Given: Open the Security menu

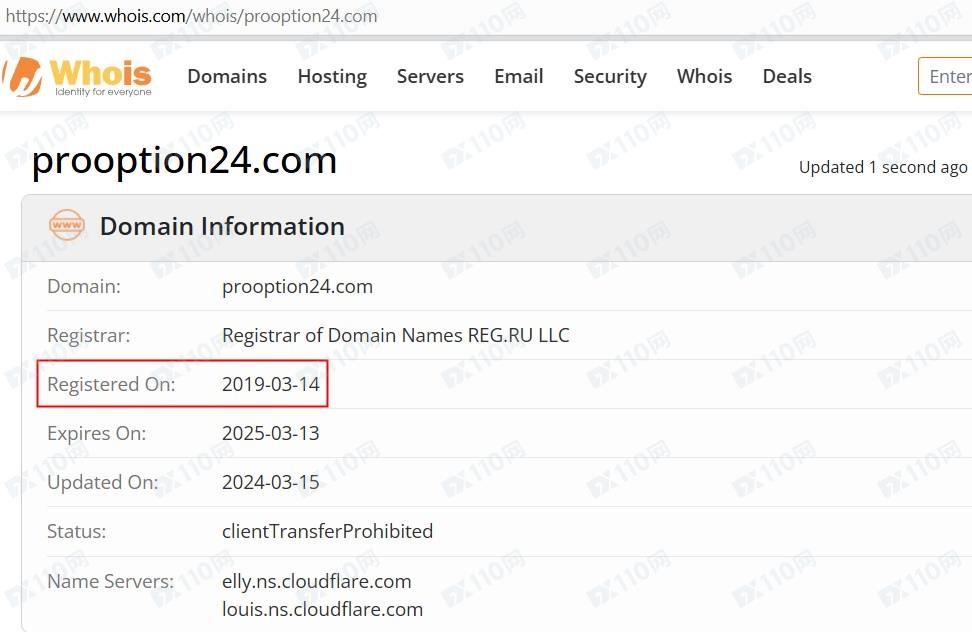Looking at the screenshot, I should tap(610, 77).
